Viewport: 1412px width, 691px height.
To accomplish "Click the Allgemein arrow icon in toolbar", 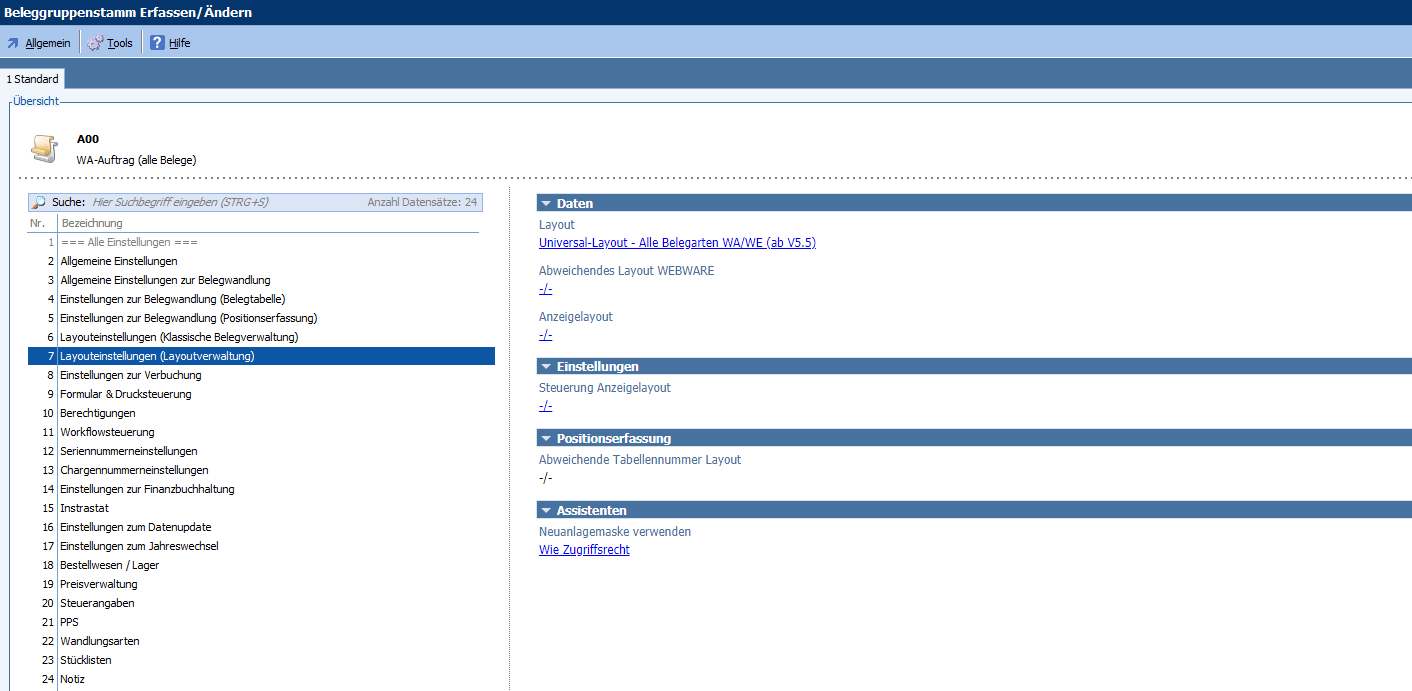I will pos(13,43).
